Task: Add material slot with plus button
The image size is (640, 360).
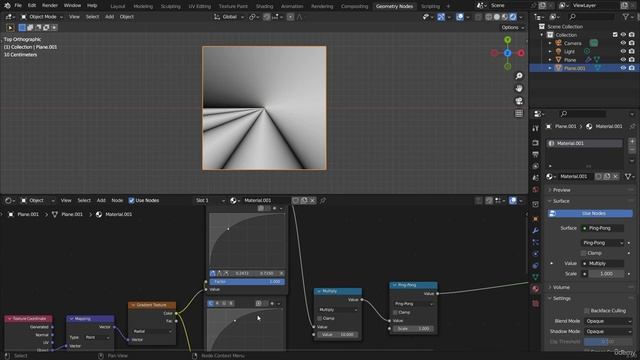Action: [632, 141]
